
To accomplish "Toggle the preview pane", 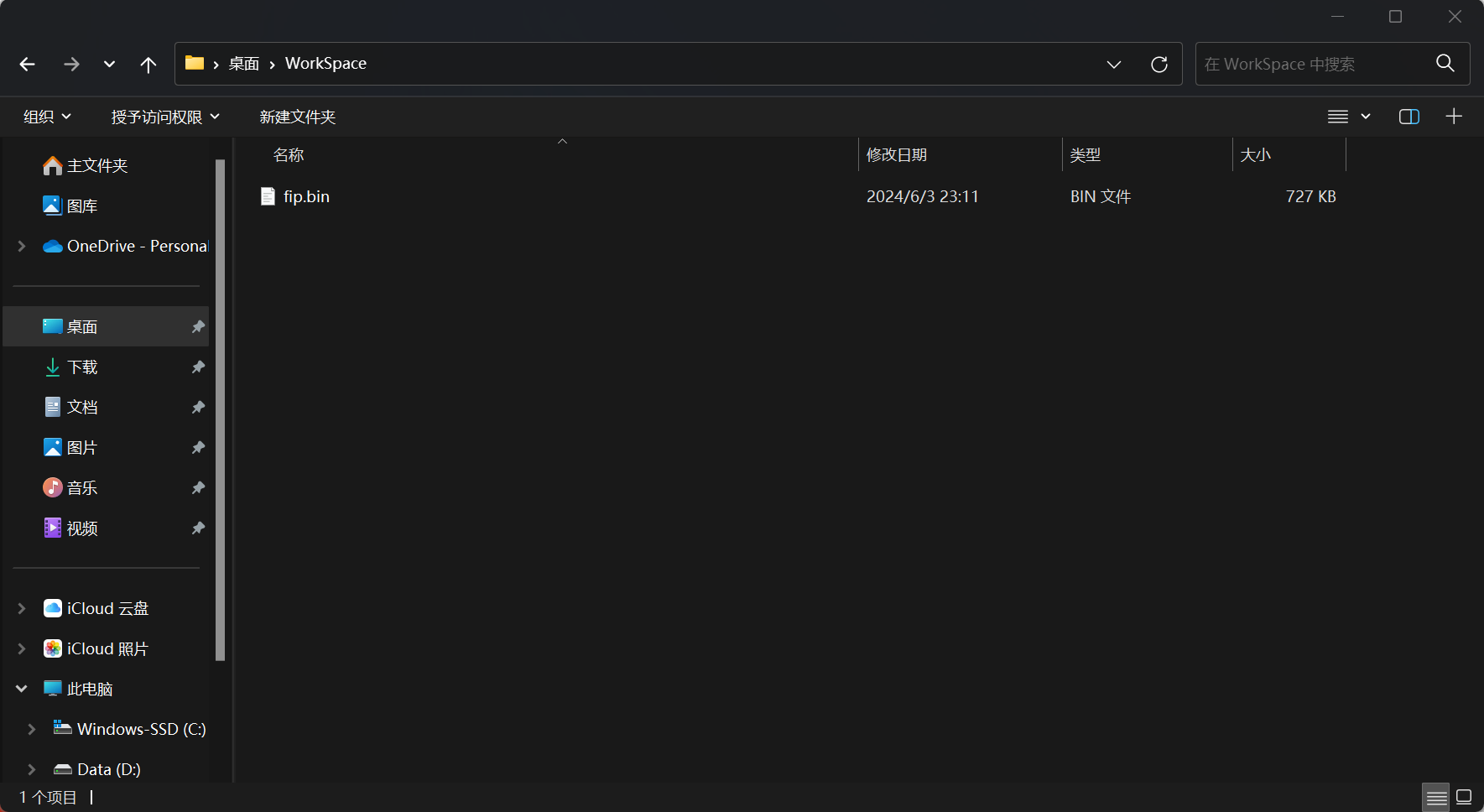I will pos(1408,117).
